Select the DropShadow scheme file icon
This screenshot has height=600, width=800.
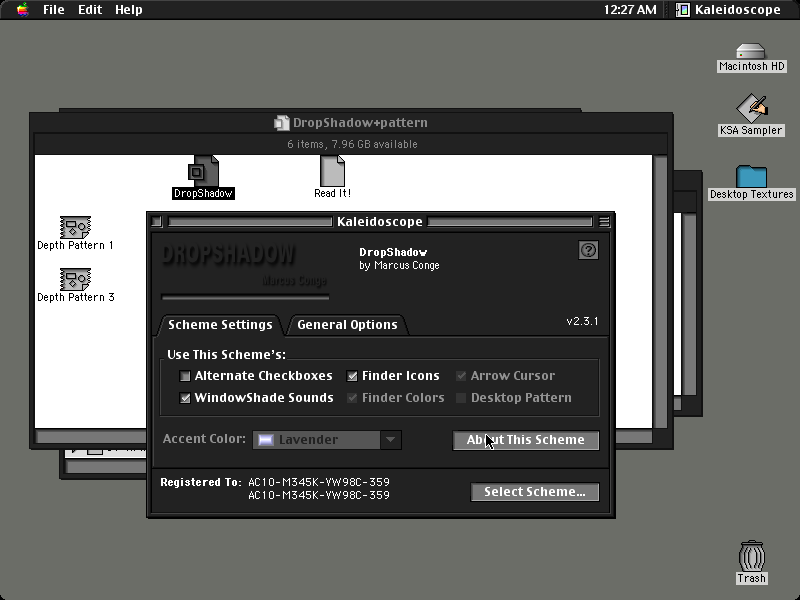[x=203, y=177]
